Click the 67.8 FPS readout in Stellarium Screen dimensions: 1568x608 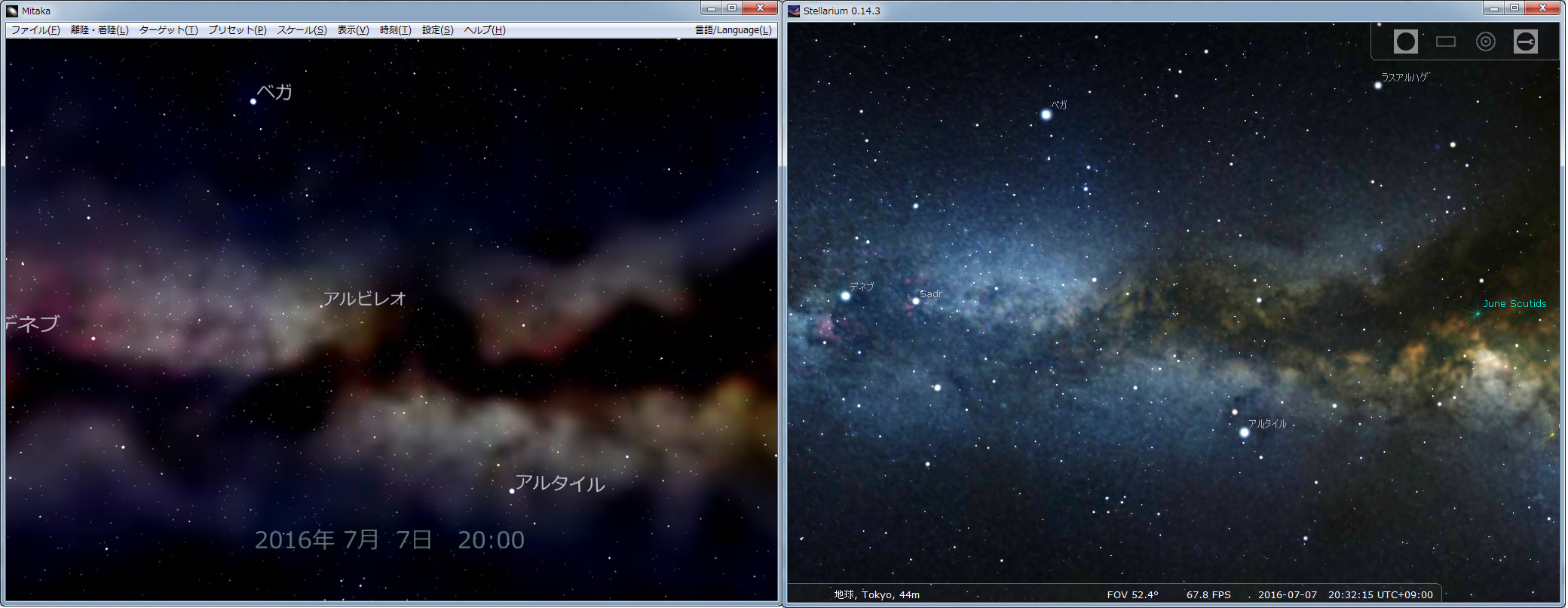(1208, 594)
